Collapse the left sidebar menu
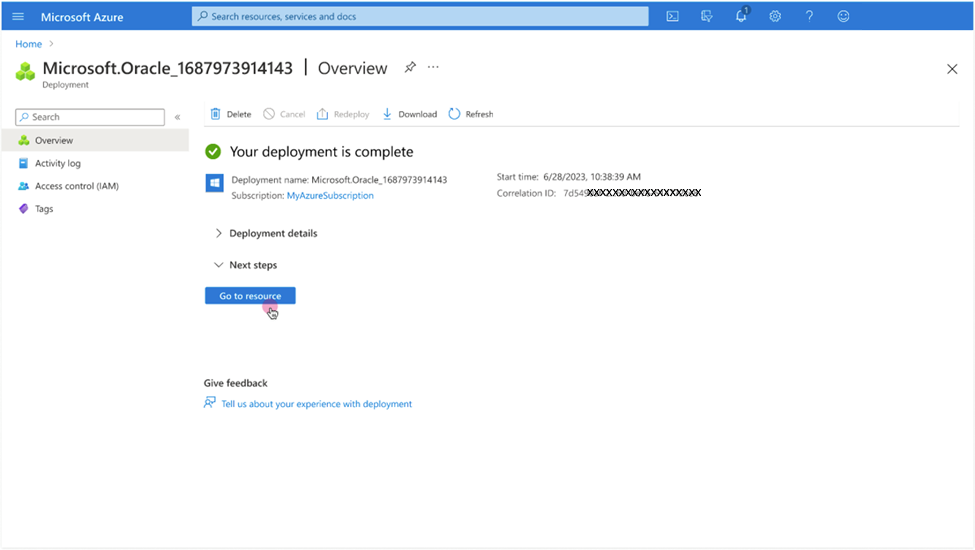The height and width of the screenshot is (550, 975). pyautogui.click(x=177, y=117)
